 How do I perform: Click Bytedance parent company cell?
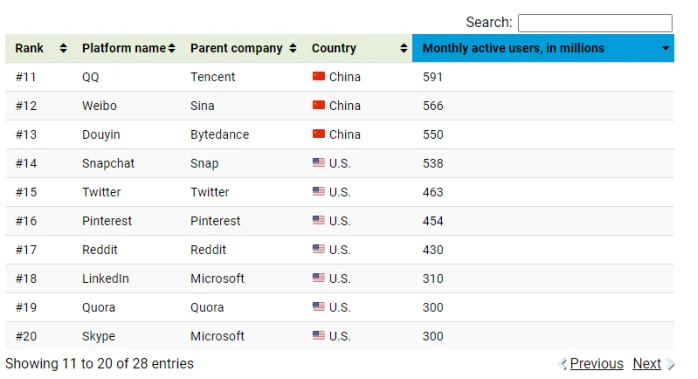point(220,134)
